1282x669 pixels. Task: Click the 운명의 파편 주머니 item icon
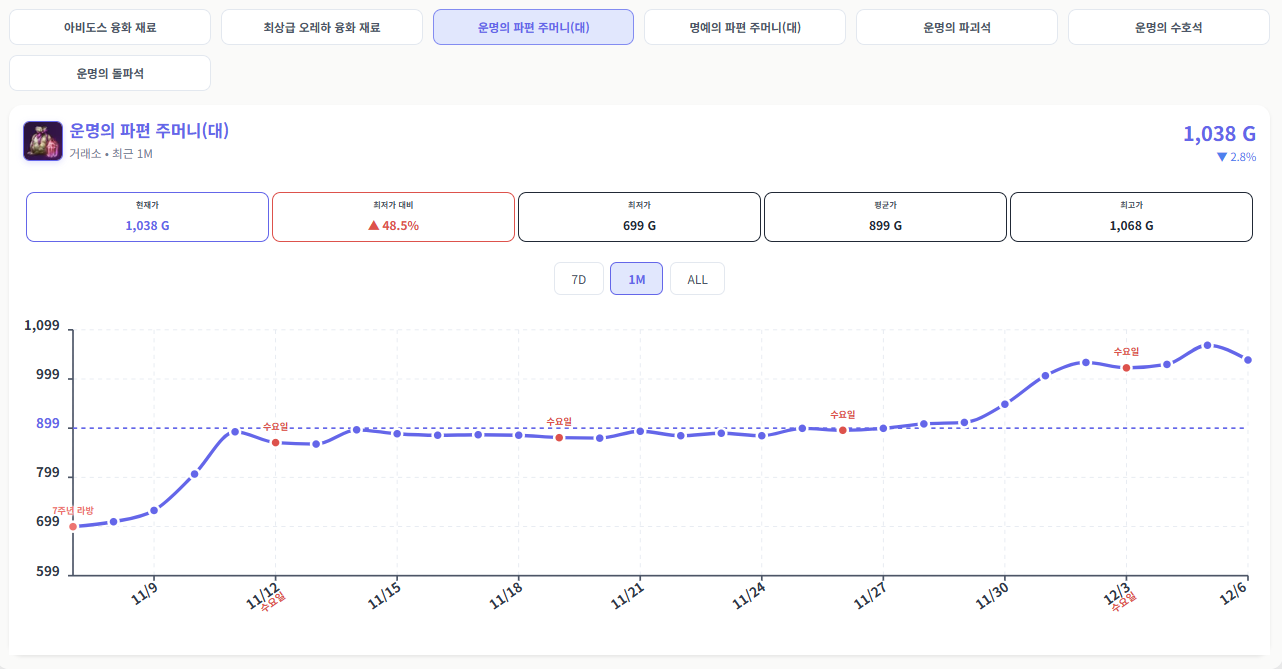pyautogui.click(x=43, y=141)
